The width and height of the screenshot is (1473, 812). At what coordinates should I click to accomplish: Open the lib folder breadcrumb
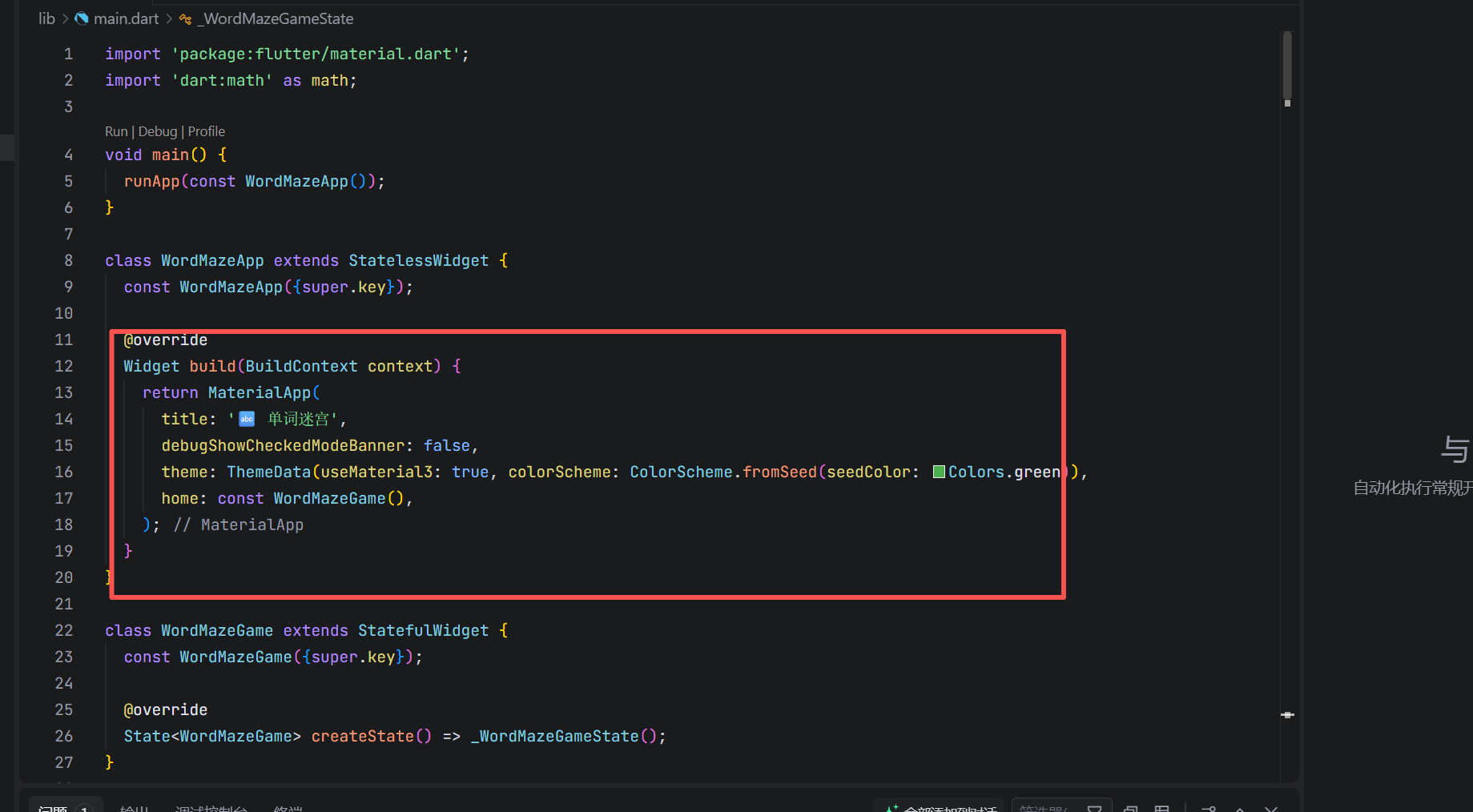click(x=46, y=18)
